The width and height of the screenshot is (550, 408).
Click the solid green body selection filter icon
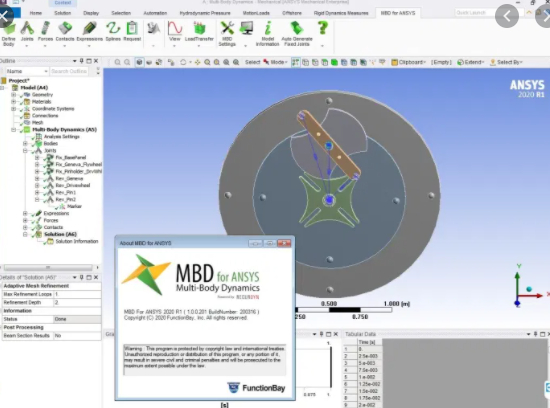334,62
